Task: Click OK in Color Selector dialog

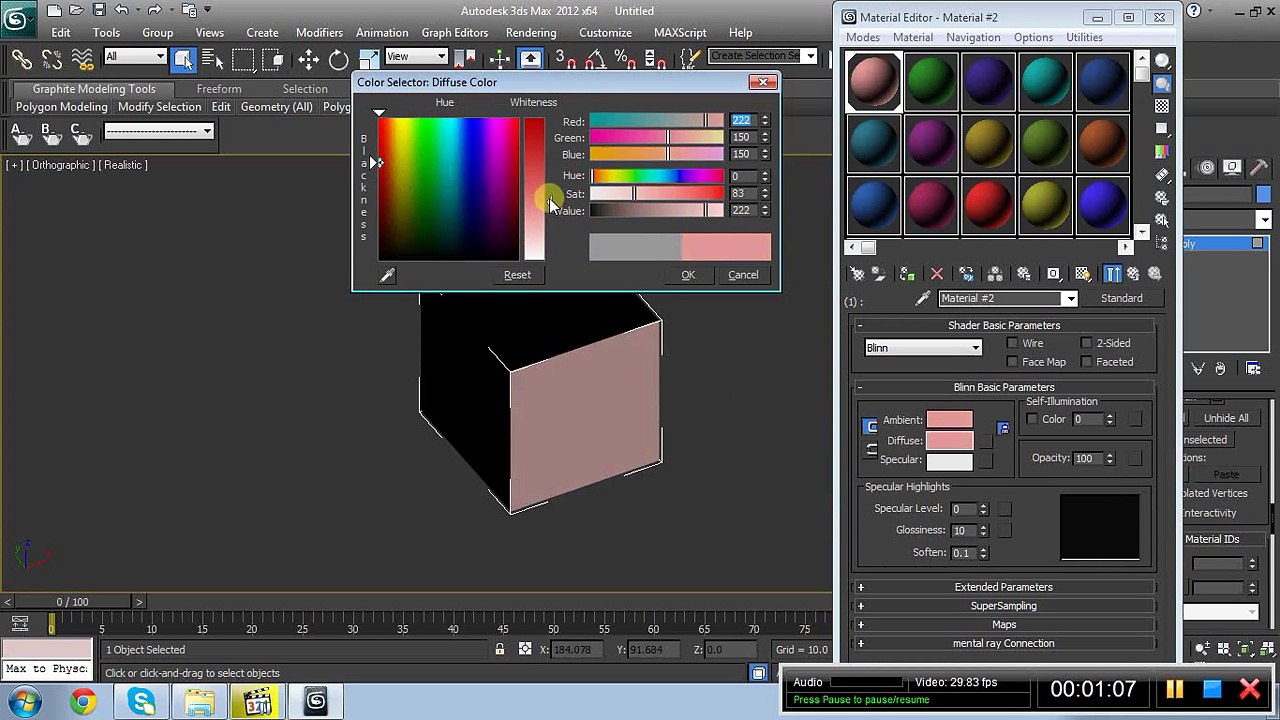Action: 688,275
